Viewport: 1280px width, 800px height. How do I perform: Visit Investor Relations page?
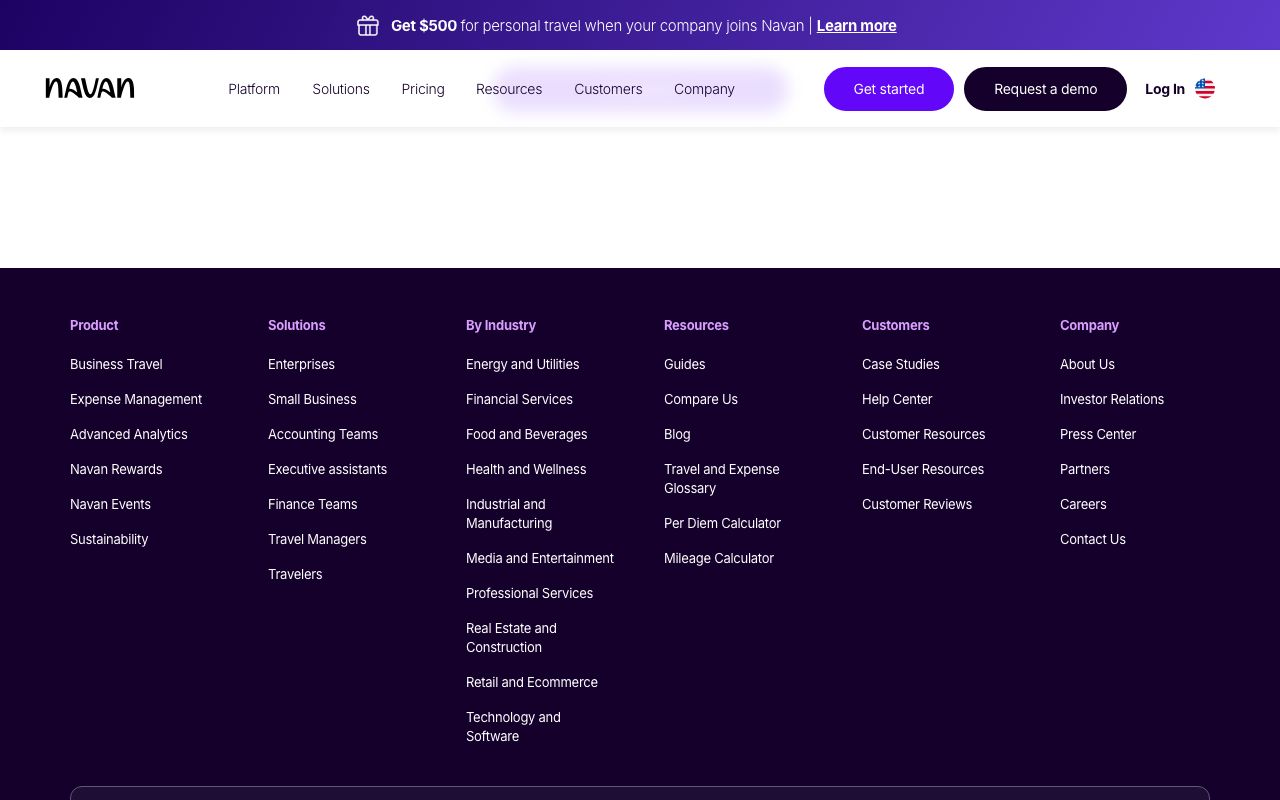point(1112,400)
